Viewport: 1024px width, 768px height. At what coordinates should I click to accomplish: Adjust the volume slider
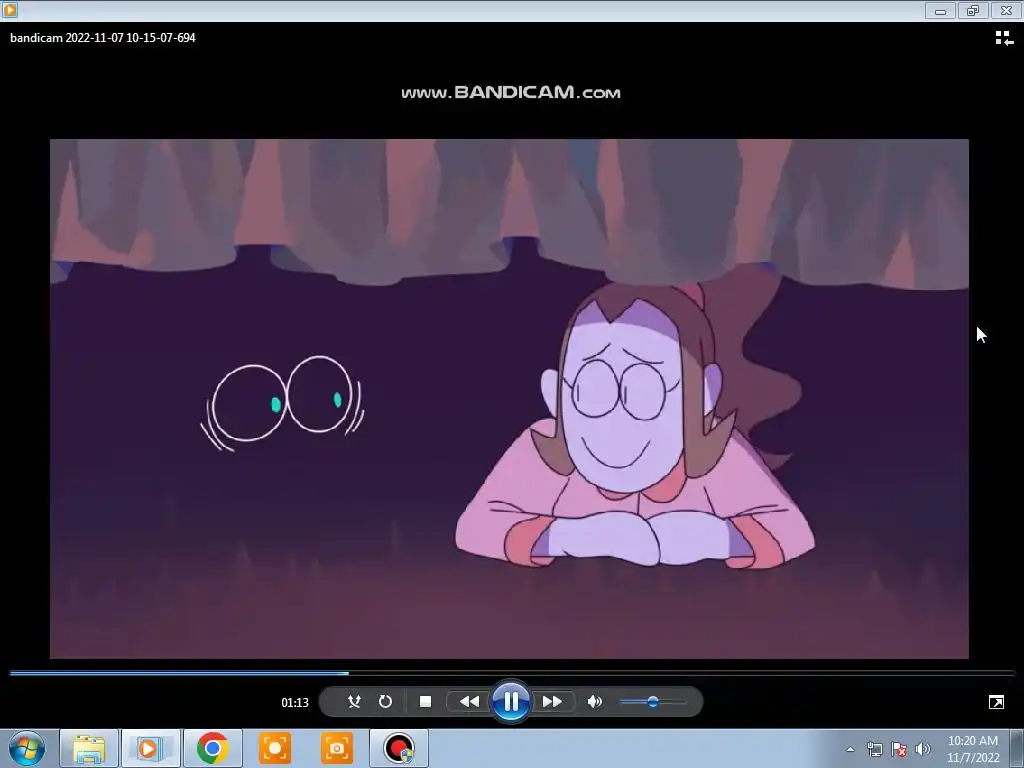(x=653, y=702)
